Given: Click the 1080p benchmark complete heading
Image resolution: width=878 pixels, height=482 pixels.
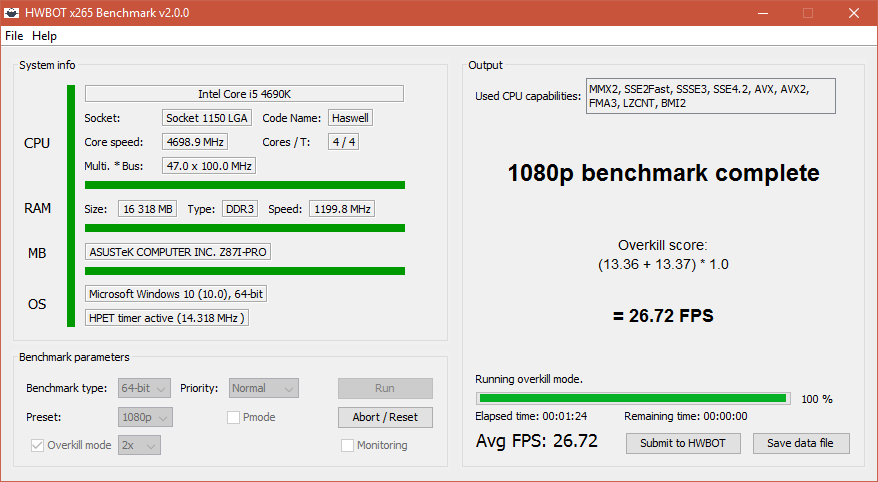Looking at the screenshot, I should tap(664, 173).
